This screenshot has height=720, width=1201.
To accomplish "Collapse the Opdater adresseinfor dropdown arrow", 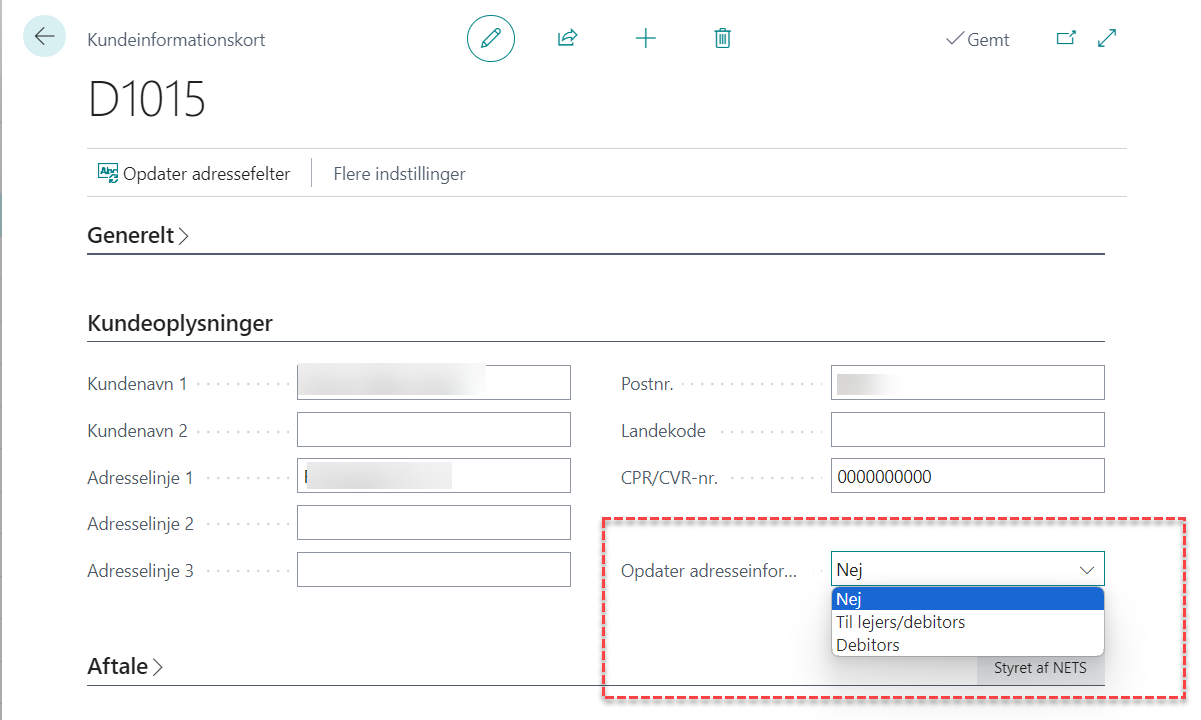I will coord(1086,570).
